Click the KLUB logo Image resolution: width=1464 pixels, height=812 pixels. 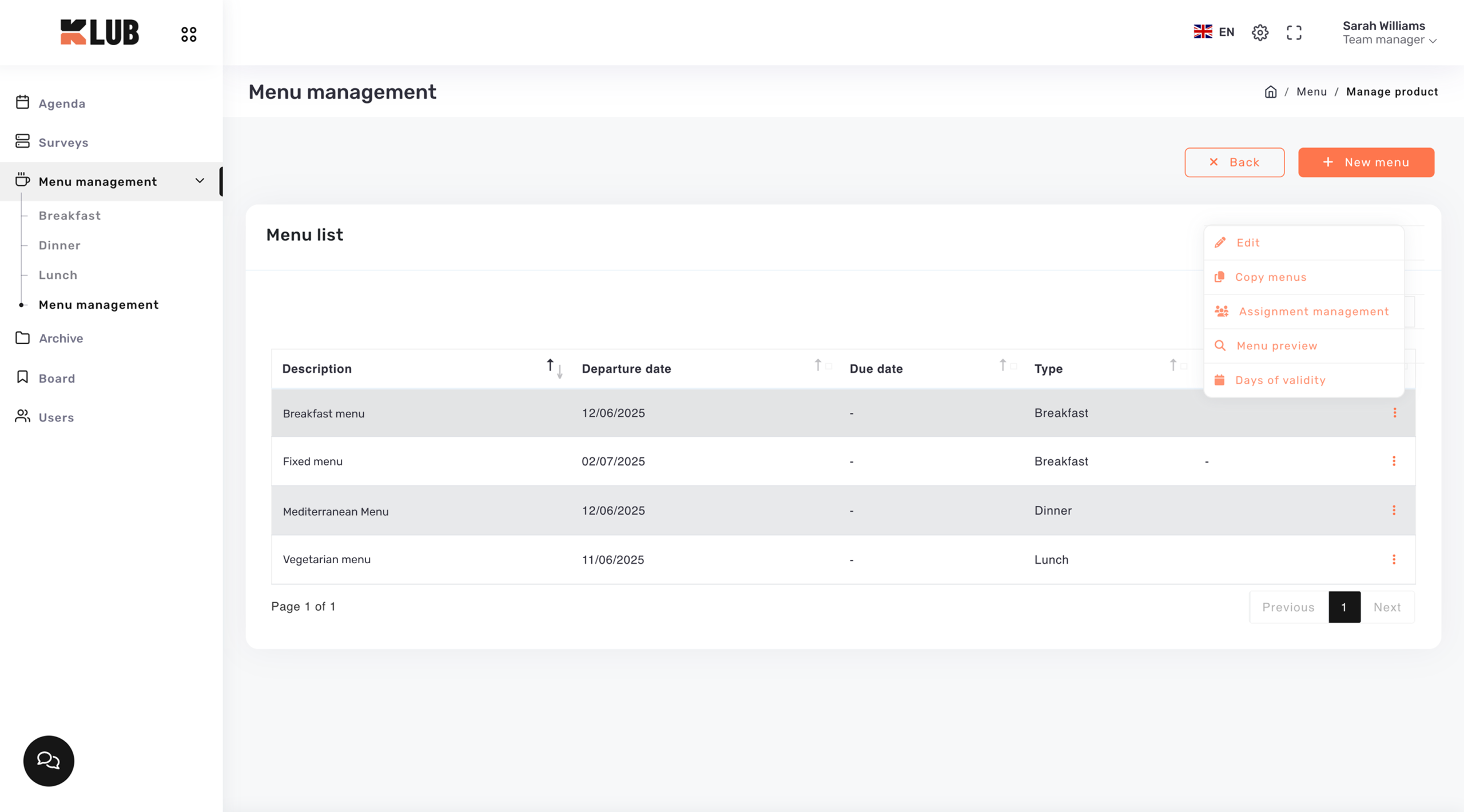click(100, 32)
